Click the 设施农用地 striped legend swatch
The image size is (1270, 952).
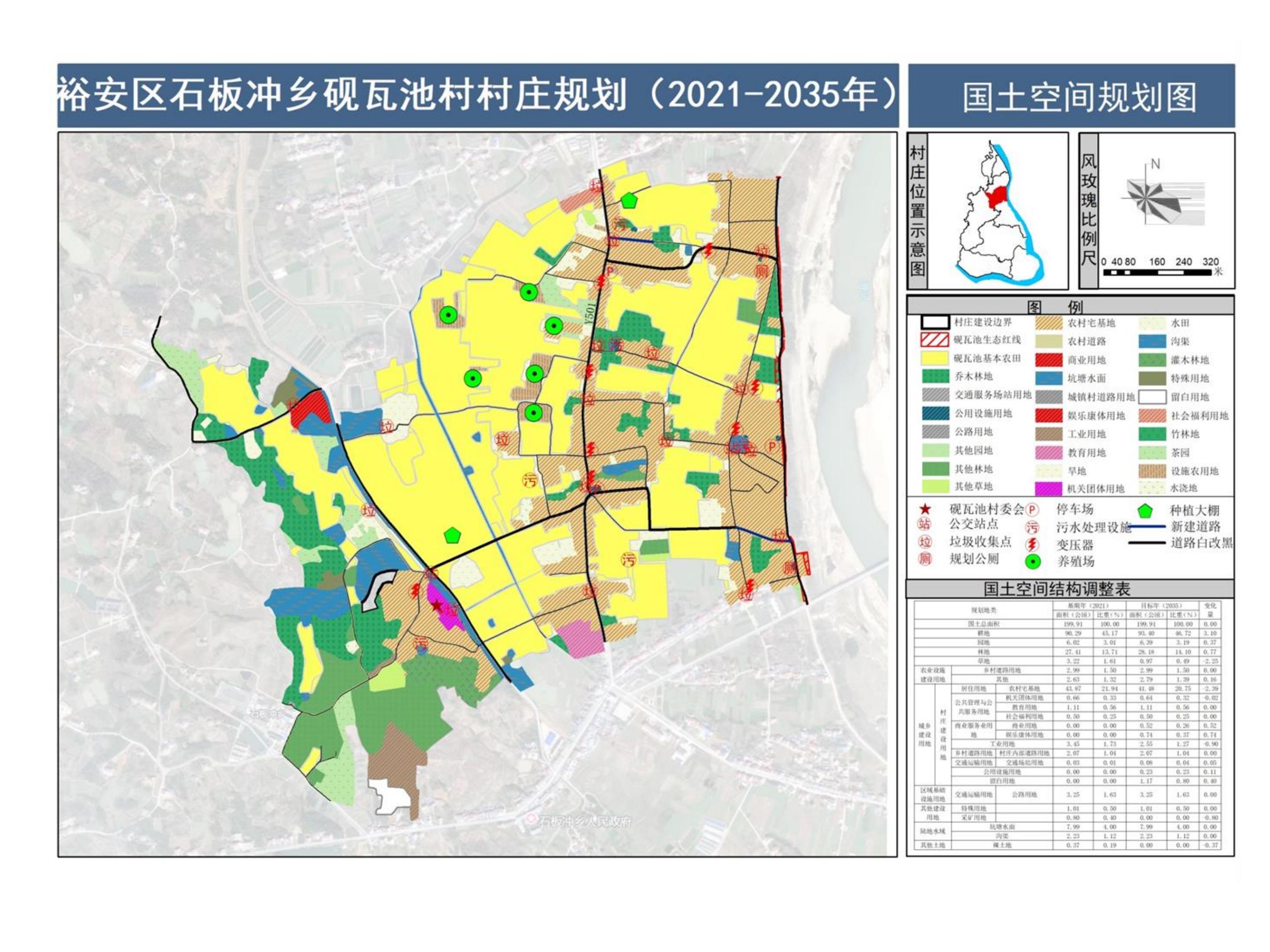[x=1153, y=471]
